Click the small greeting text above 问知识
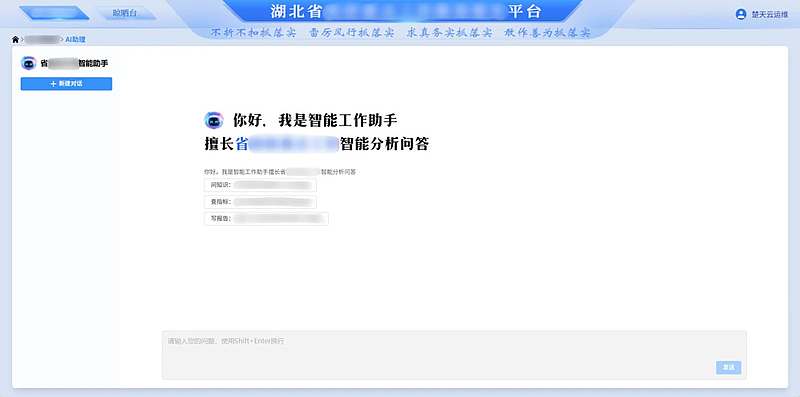The image size is (800, 397). click(x=280, y=172)
